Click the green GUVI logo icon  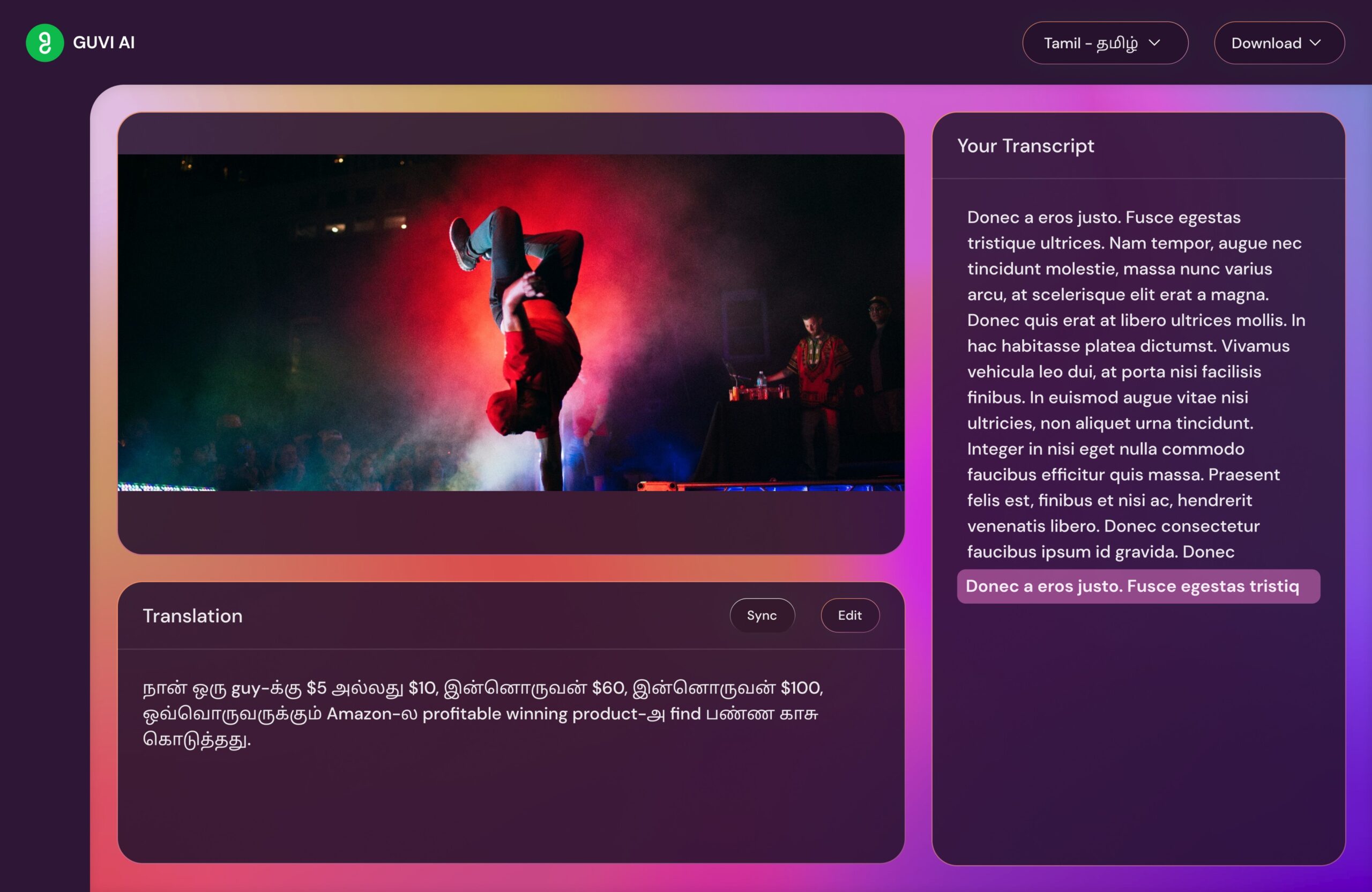(x=44, y=43)
